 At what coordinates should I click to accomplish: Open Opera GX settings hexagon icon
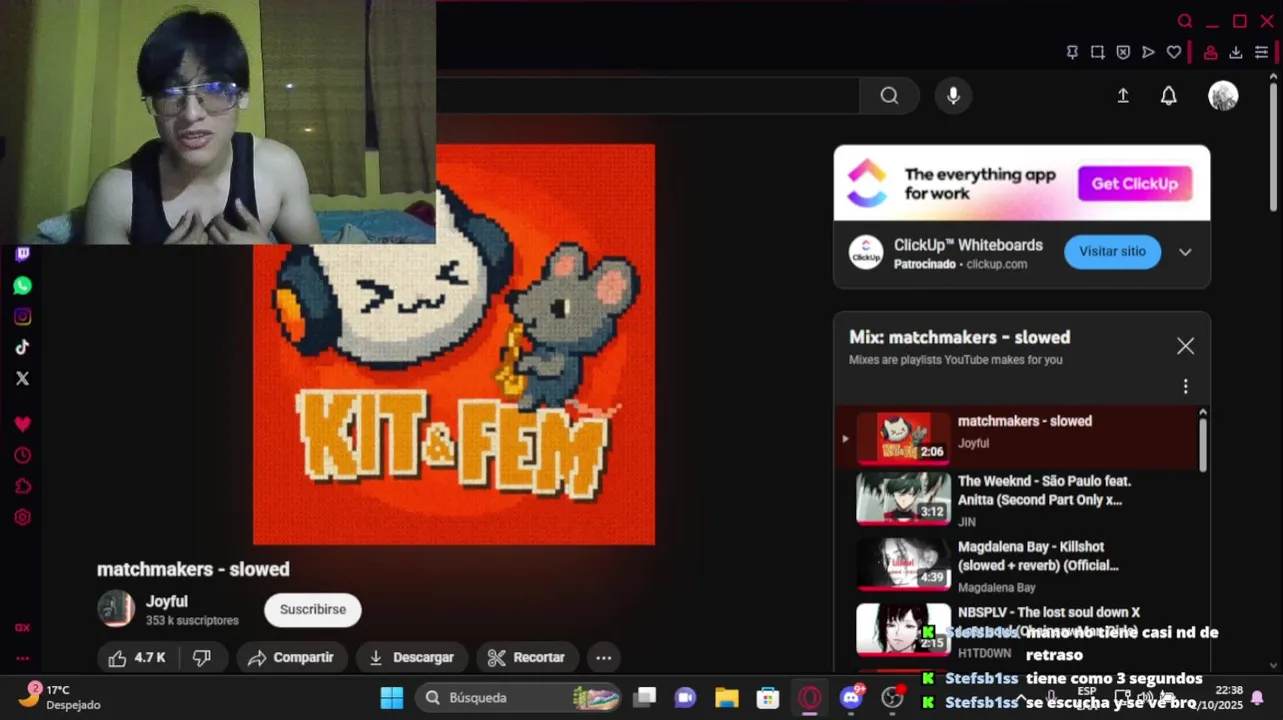click(x=22, y=517)
